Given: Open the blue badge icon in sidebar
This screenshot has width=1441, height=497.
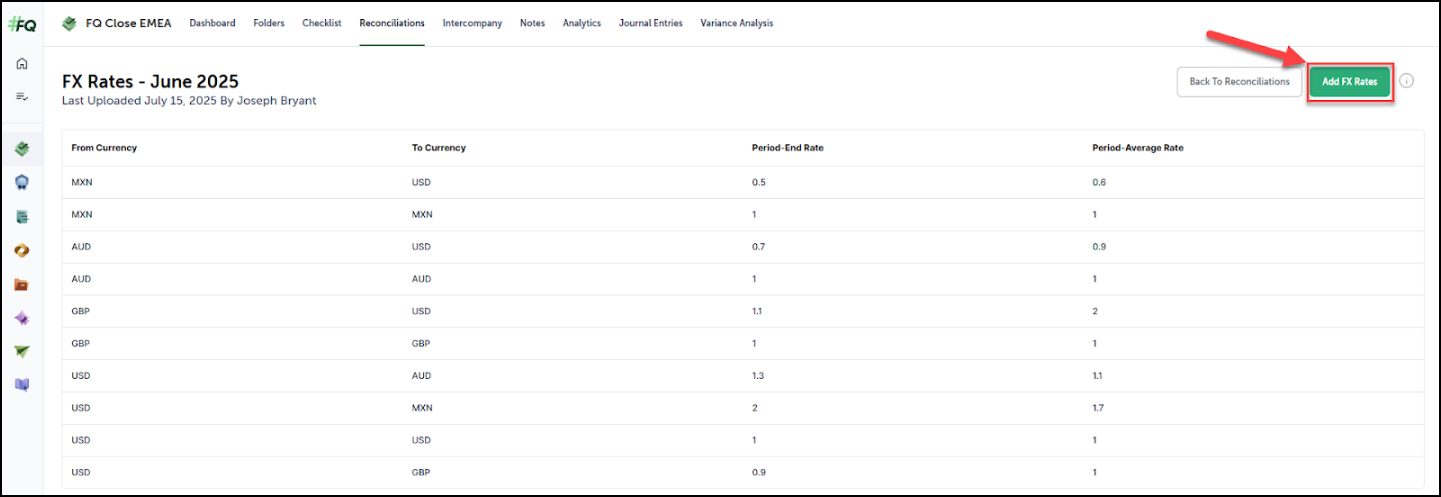Looking at the screenshot, I should [22, 182].
